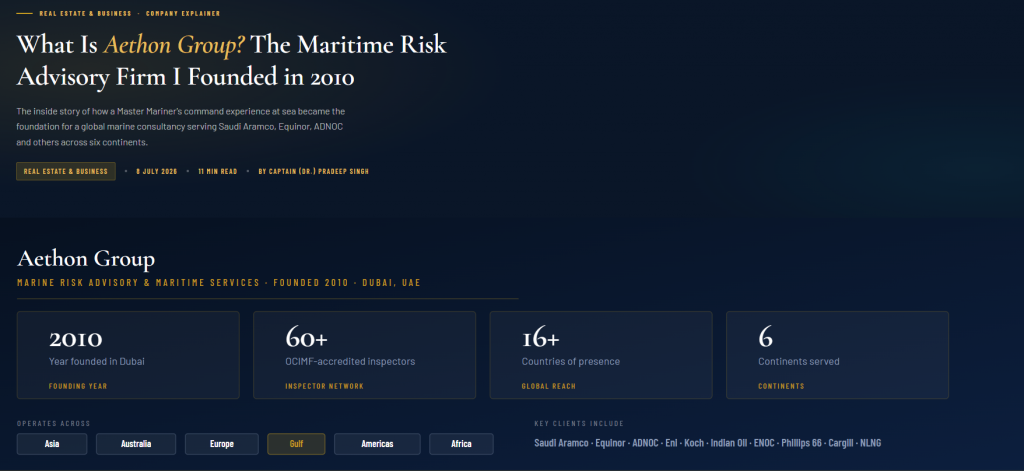Select the Australia region chip

pyautogui.click(x=136, y=444)
